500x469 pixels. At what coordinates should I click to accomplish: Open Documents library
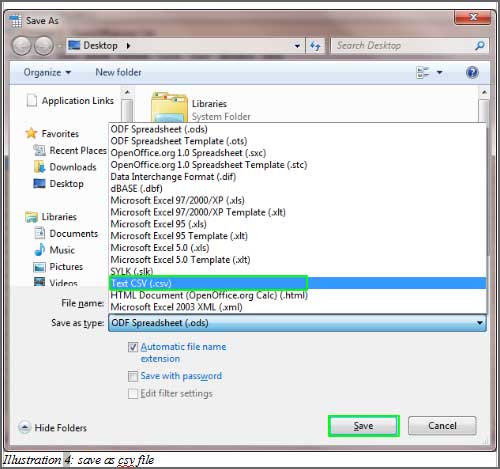click(x=74, y=234)
